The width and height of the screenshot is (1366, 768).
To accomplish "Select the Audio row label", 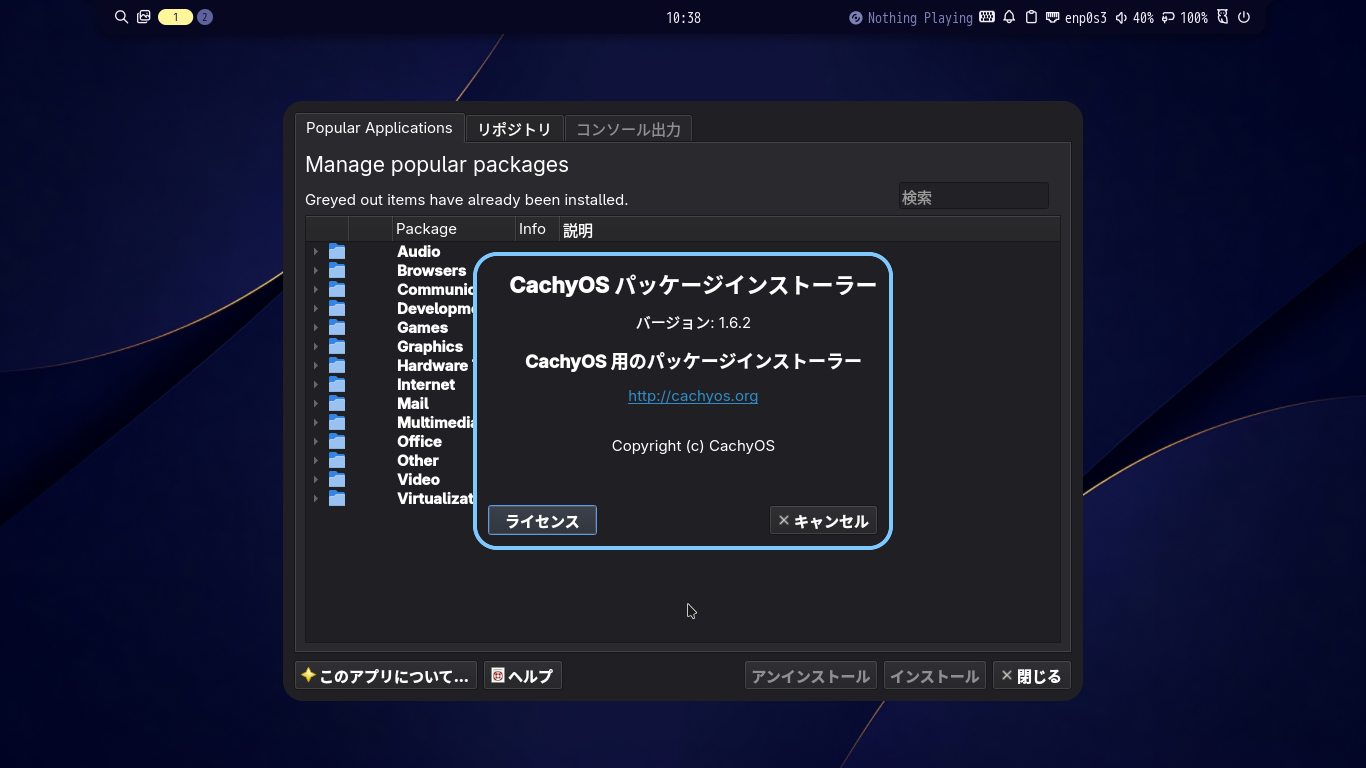I will tap(418, 252).
